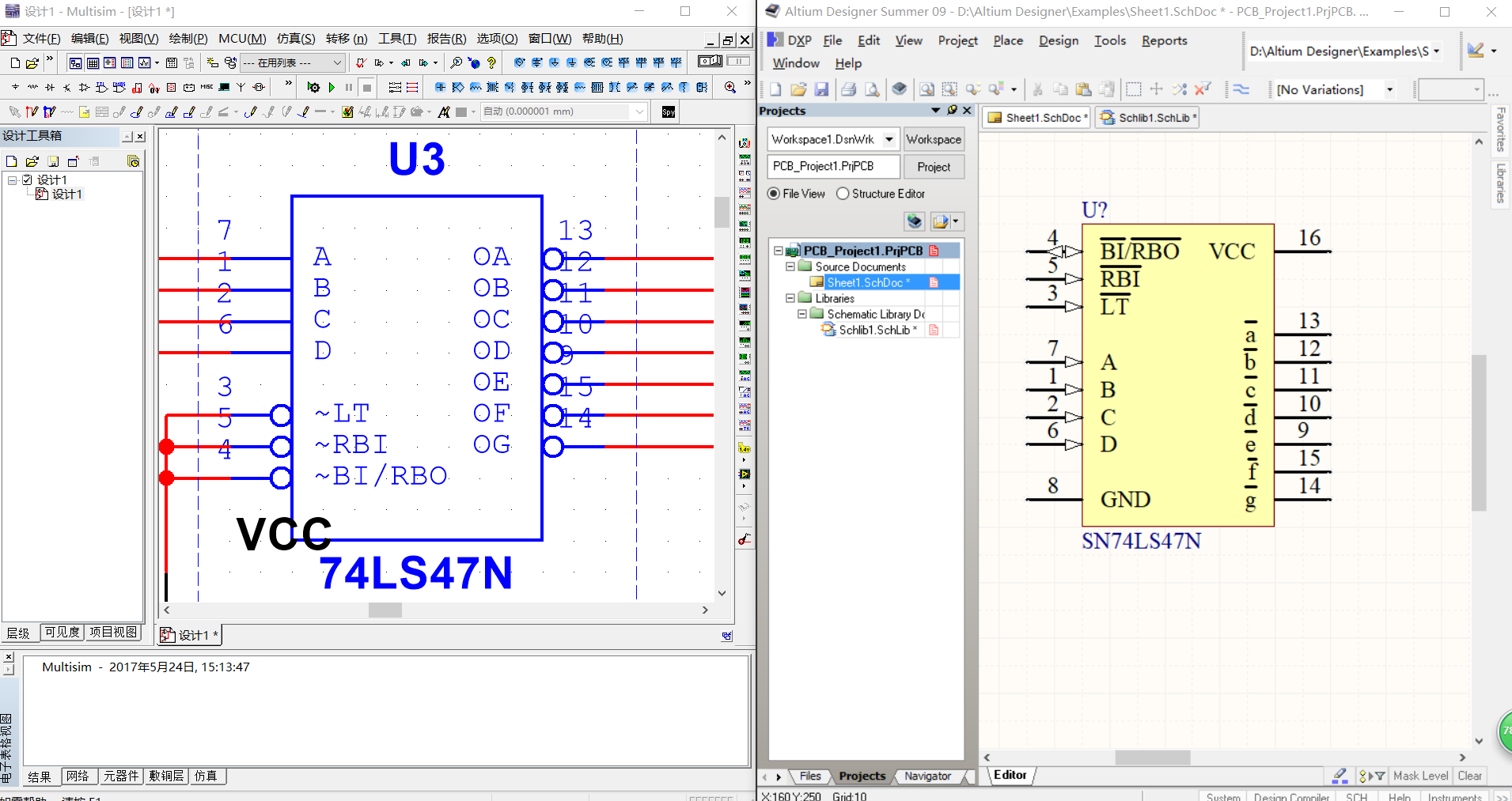Screen dimensions: 1512x801
Task: Switch to the 可见度 tab in the Design Toolbox
Action: click(x=63, y=633)
